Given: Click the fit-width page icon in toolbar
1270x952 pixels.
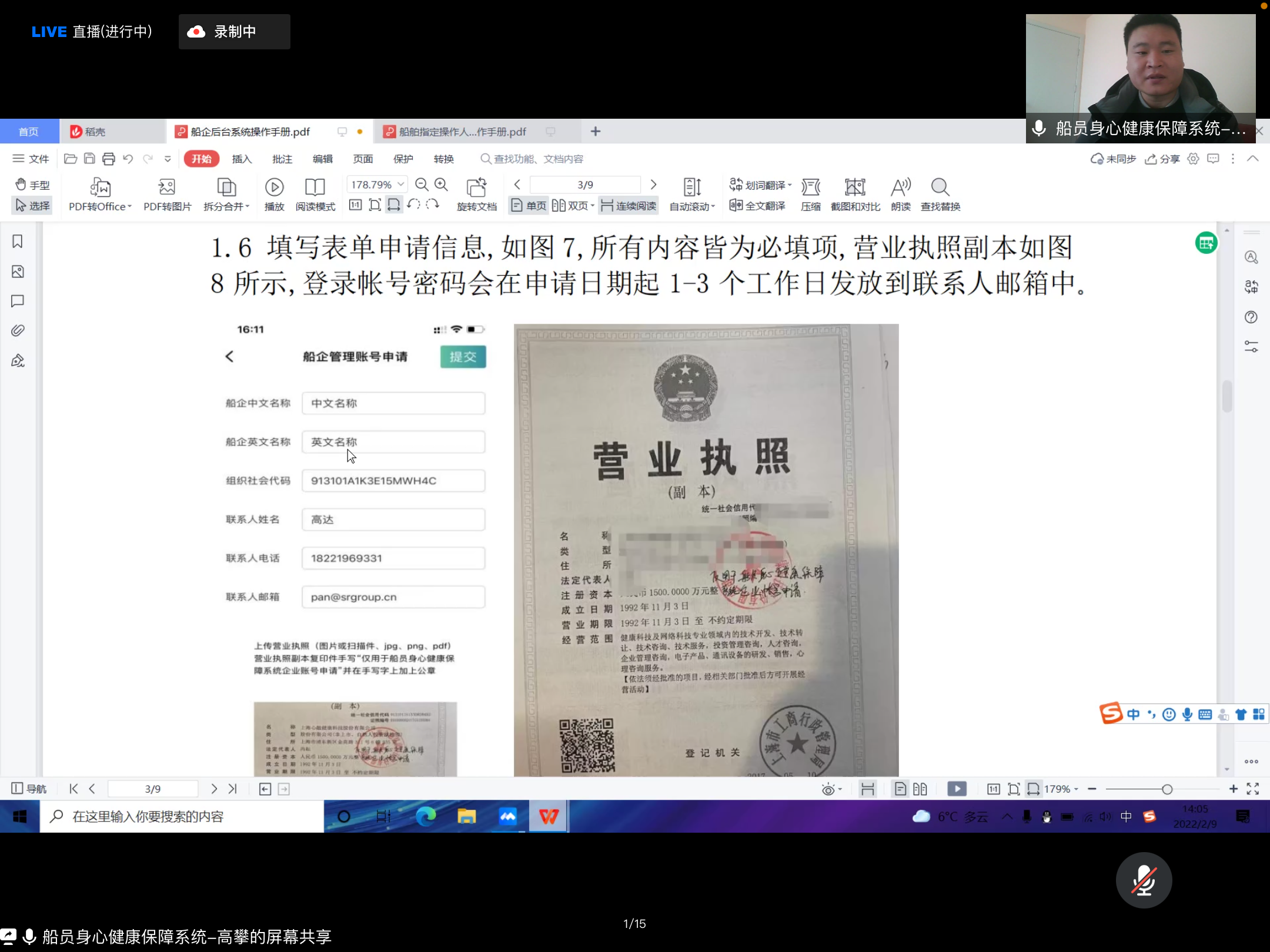Looking at the screenshot, I should point(394,205).
